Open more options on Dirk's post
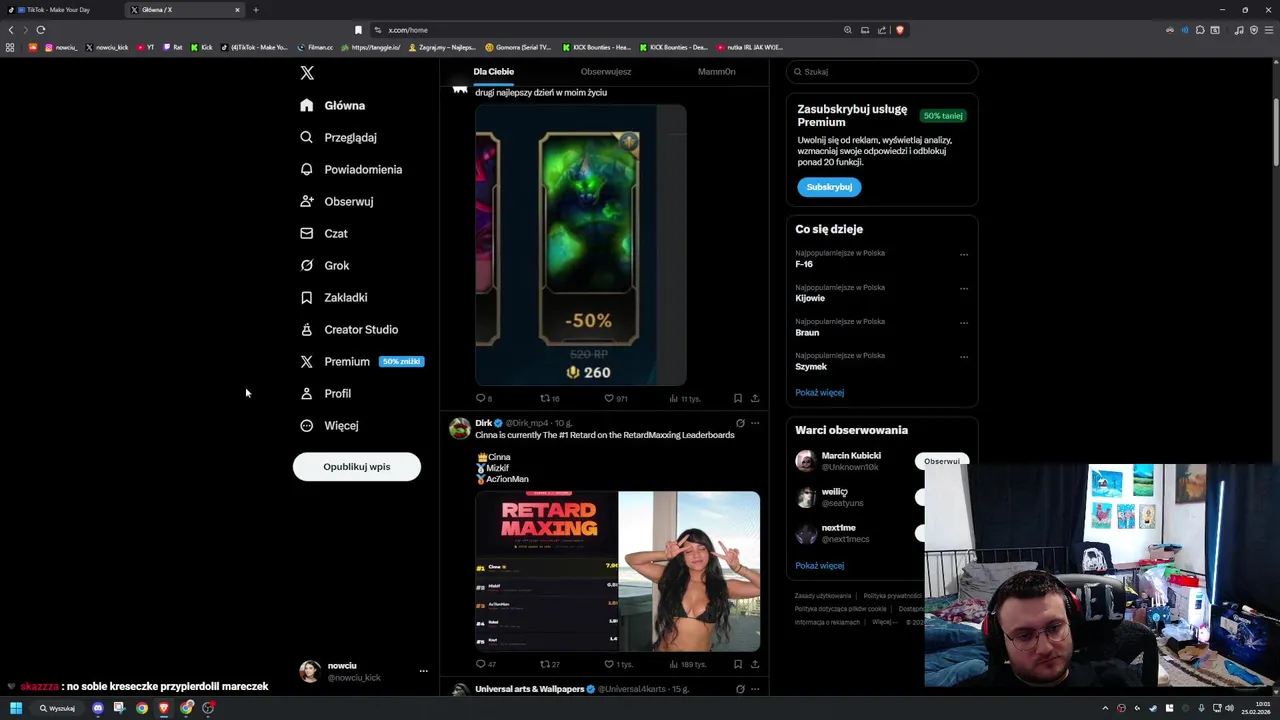 pyautogui.click(x=755, y=423)
